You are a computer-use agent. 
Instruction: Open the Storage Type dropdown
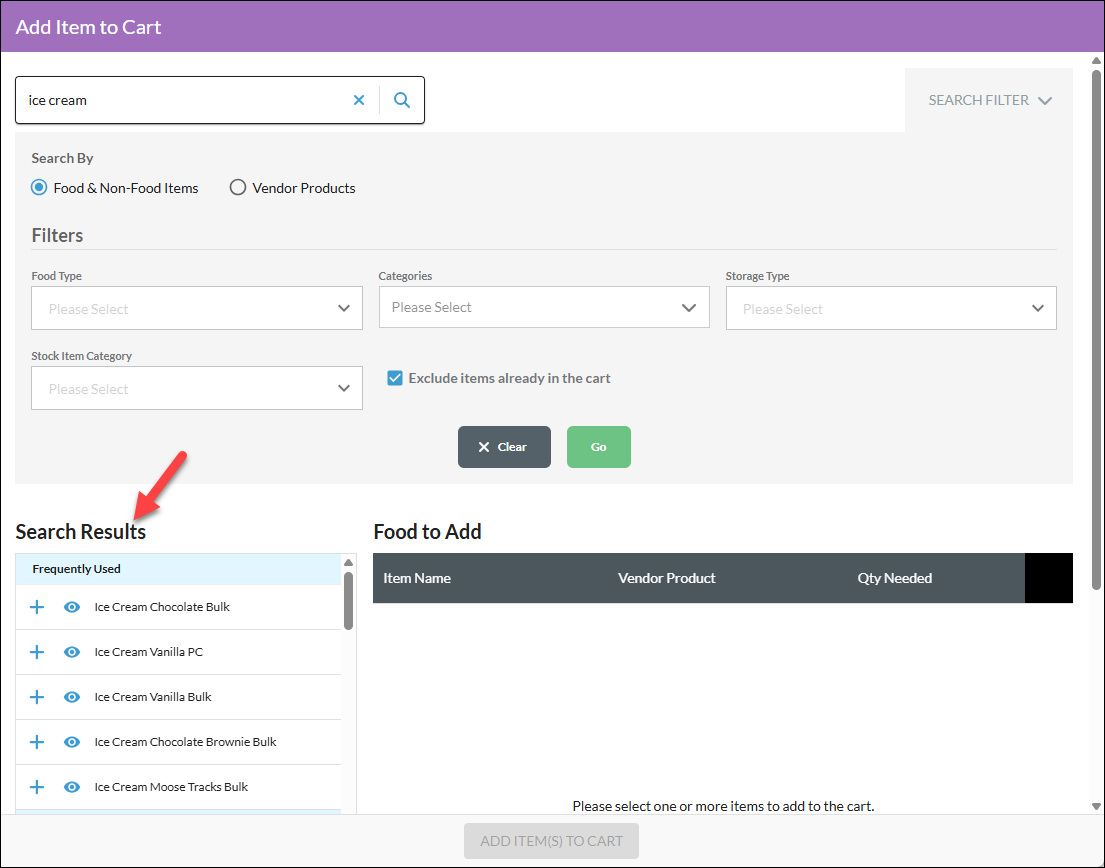891,308
